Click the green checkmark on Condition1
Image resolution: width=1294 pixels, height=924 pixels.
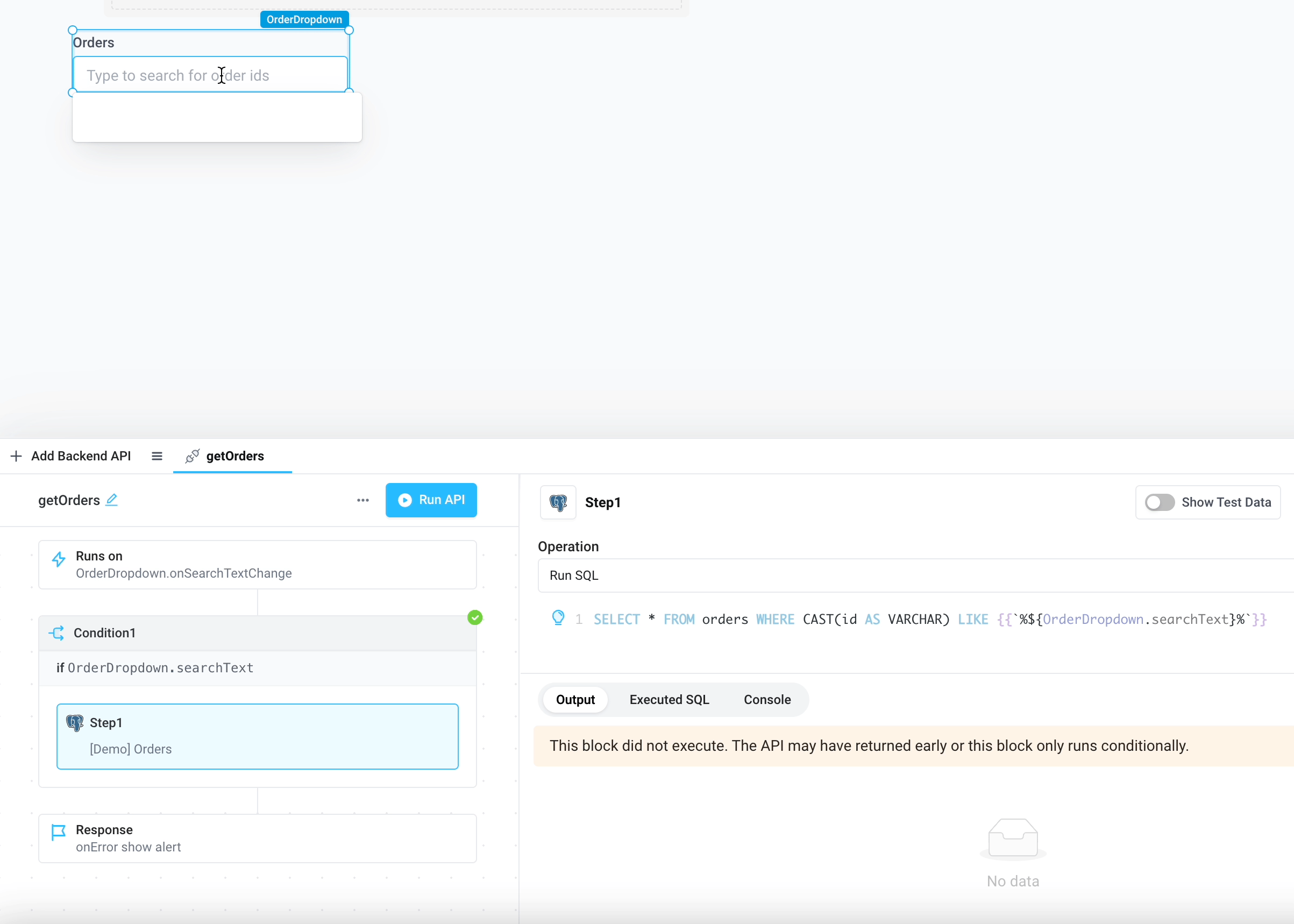click(475, 617)
